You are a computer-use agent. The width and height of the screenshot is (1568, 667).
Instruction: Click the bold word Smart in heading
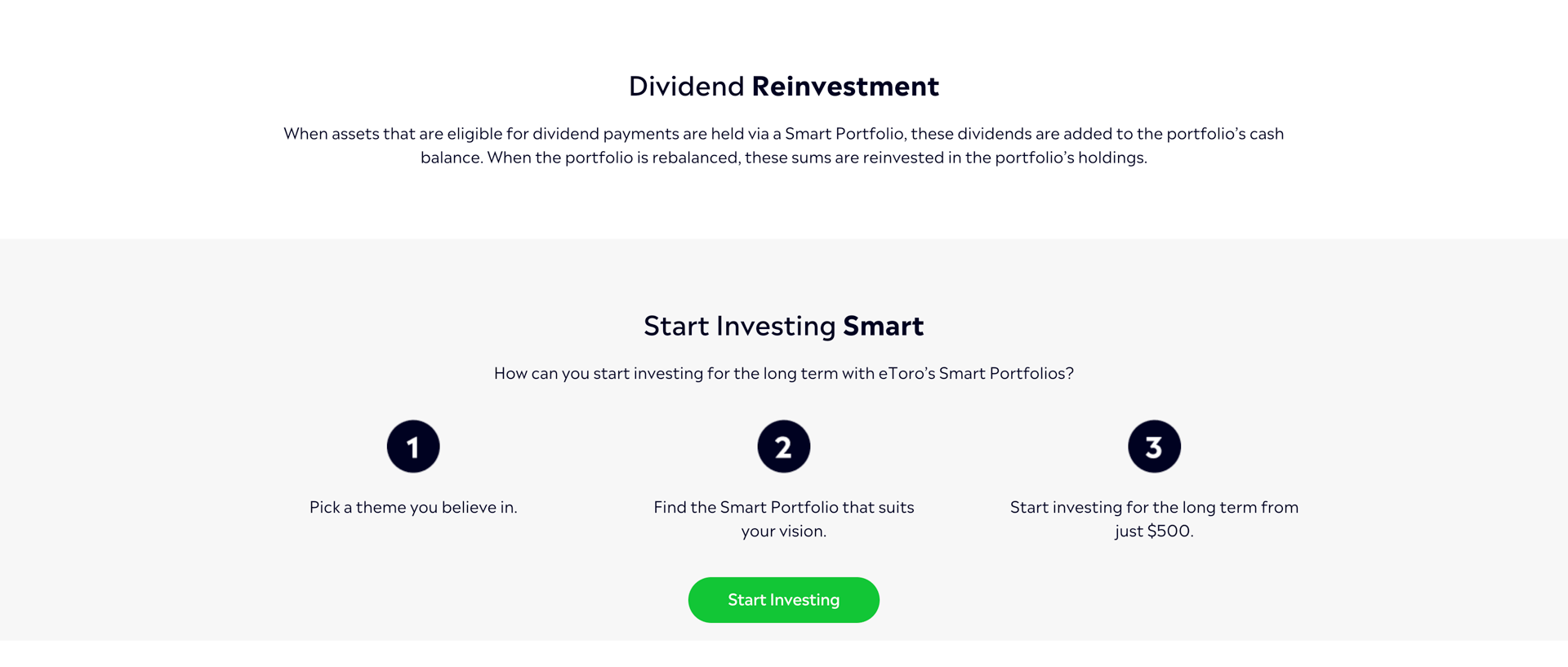884,326
